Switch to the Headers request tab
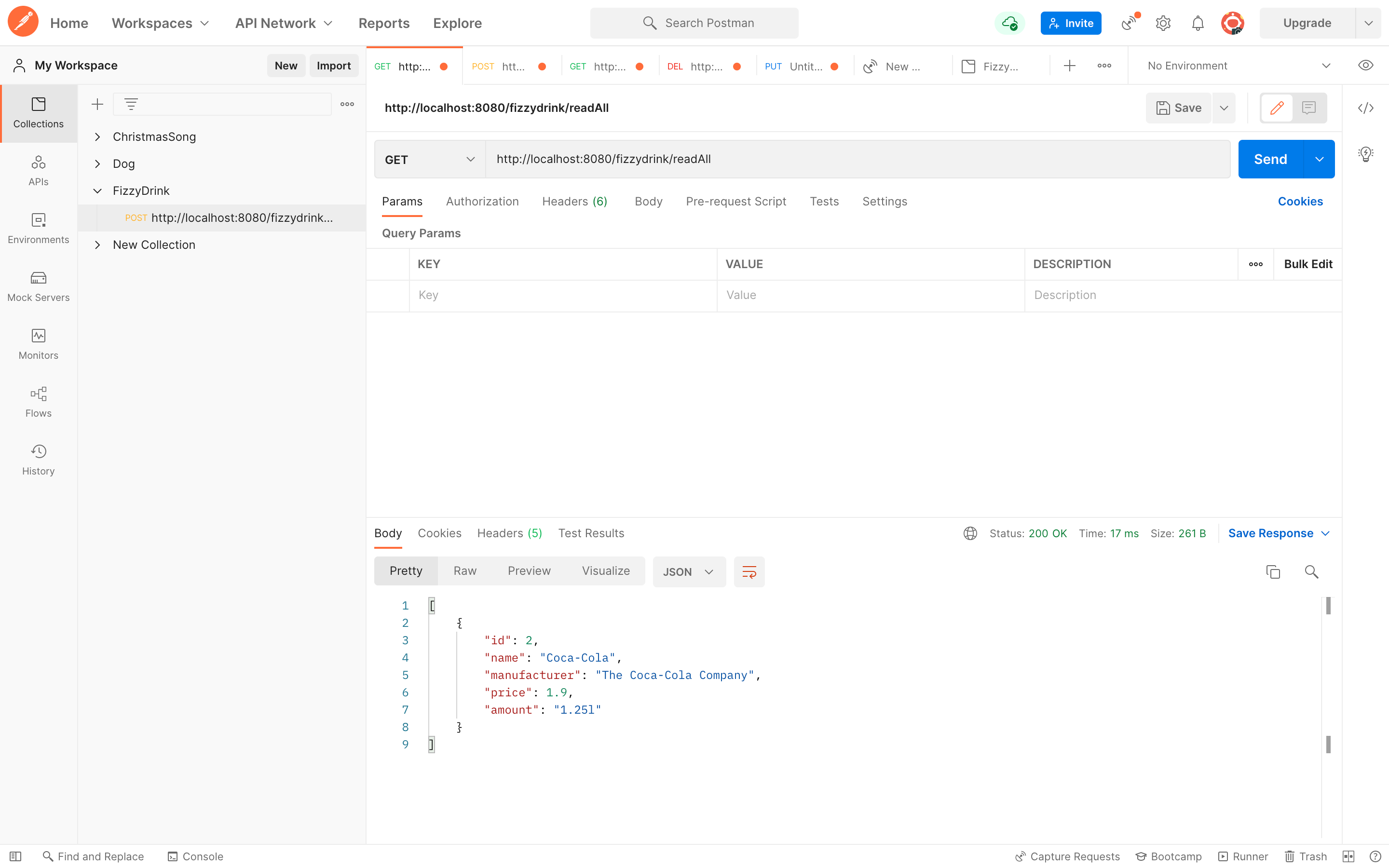The width and height of the screenshot is (1389, 868). tap(574, 201)
